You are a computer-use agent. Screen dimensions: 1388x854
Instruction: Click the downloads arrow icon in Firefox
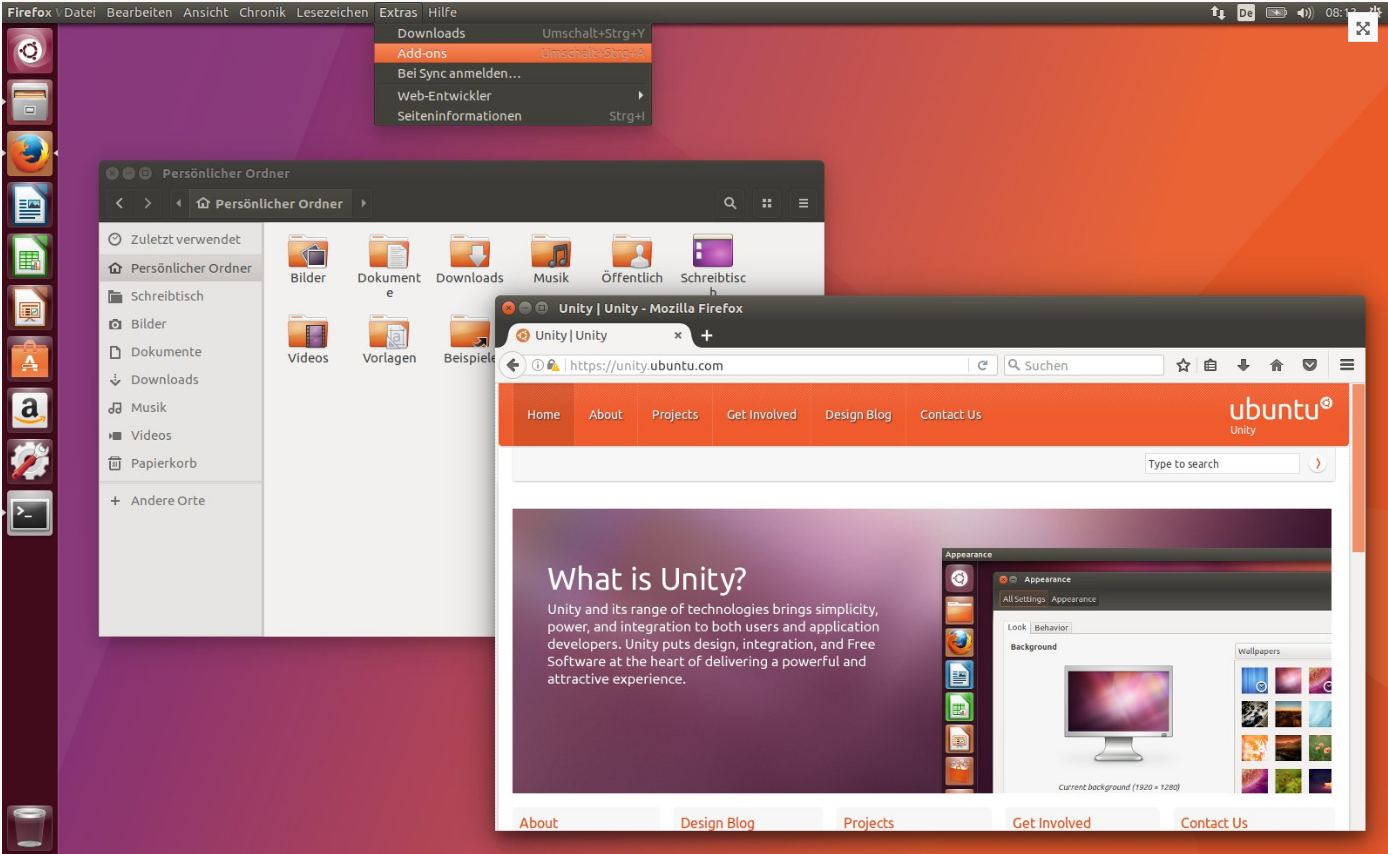click(1243, 366)
